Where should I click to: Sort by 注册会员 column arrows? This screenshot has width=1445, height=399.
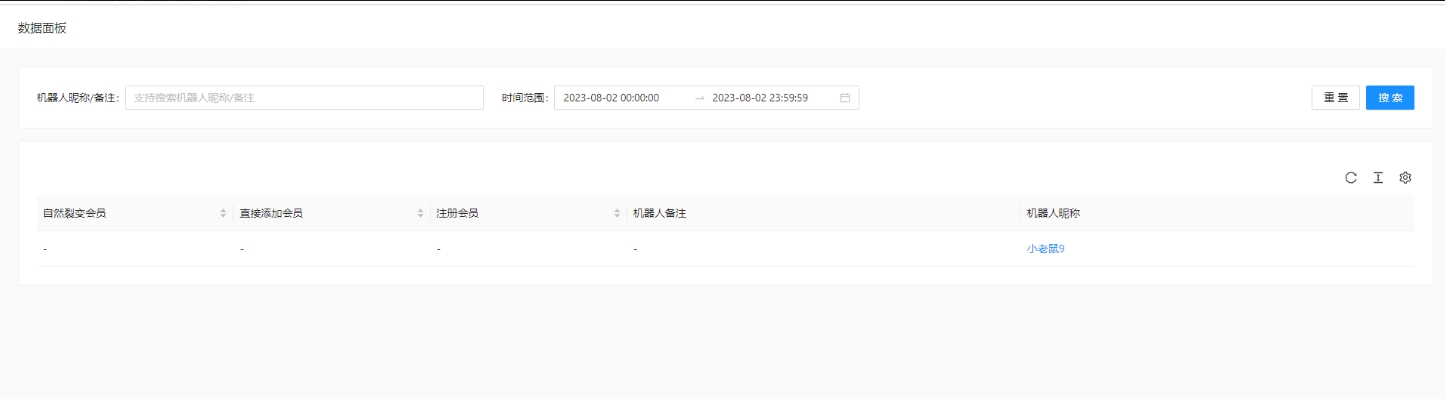(617, 213)
